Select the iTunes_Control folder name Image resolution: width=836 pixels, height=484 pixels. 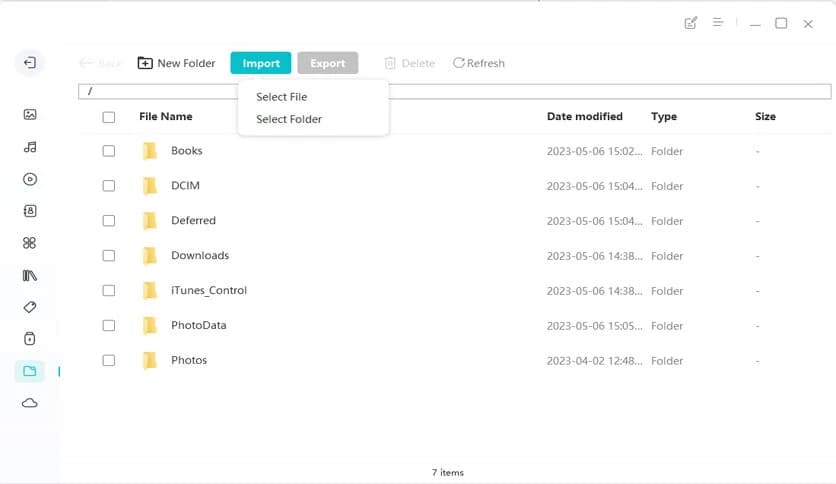[209, 291]
